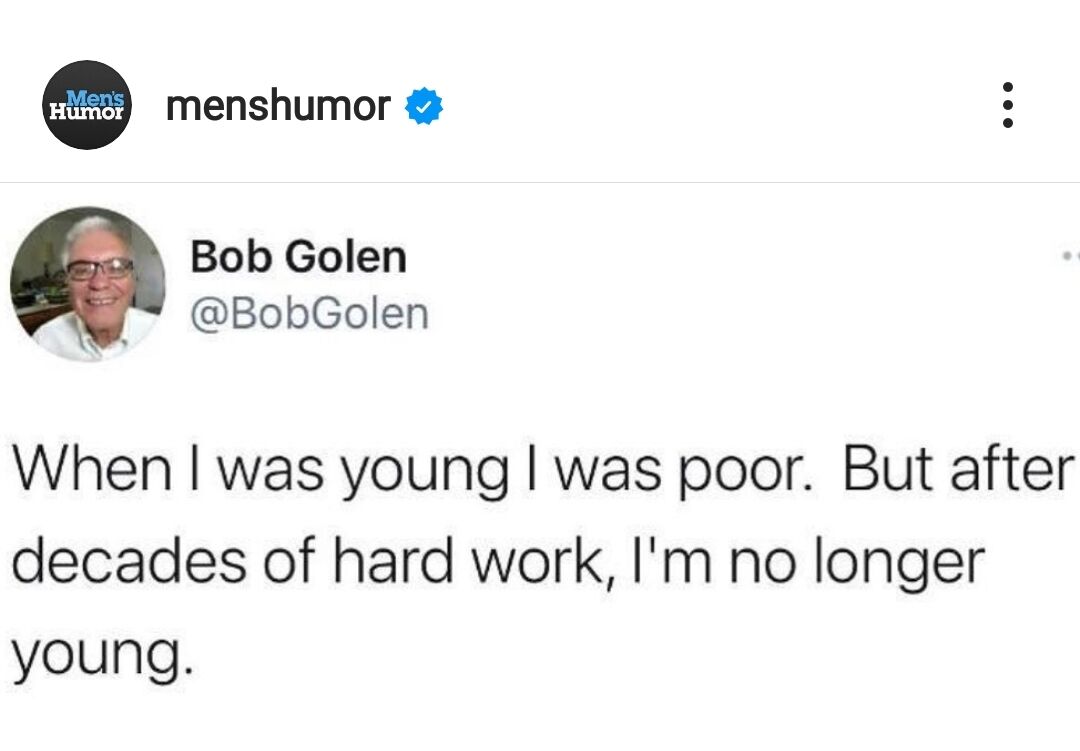Tap the menshumor username

[x=278, y=105]
